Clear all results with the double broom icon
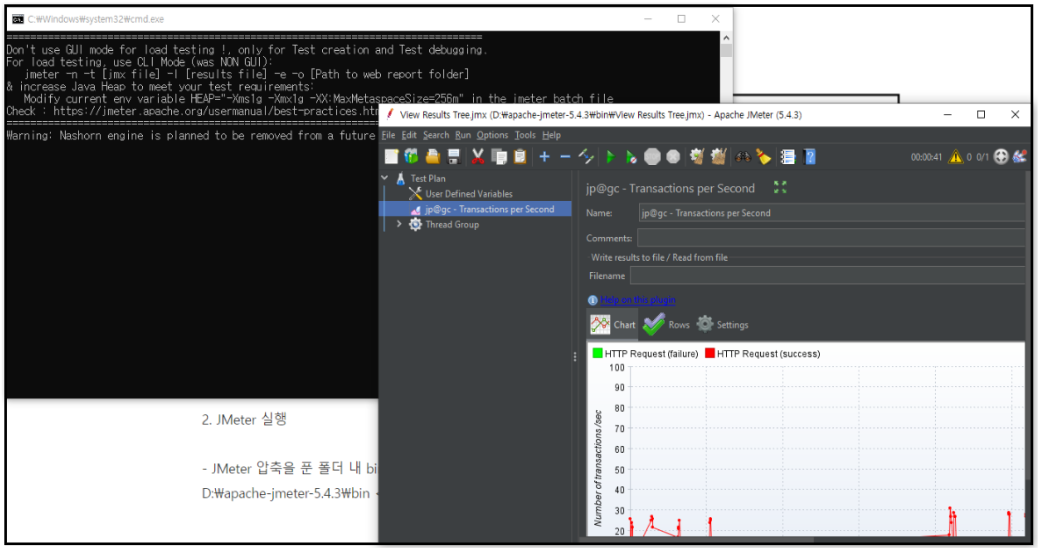Image resolution: width=1039 pixels, height=550 pixels. [x=718, y=157]
